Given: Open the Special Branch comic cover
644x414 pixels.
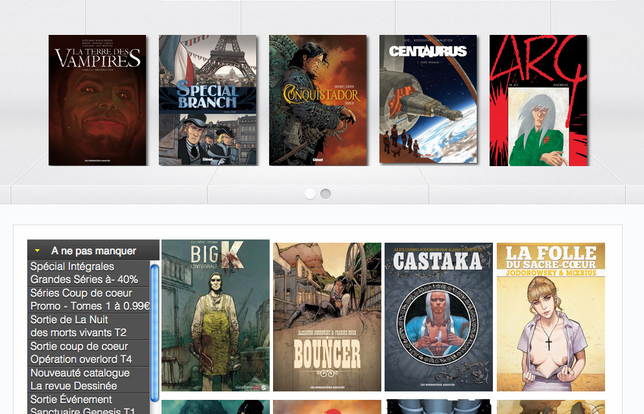Looking at the screenshot, I should [x=208, y=100].
